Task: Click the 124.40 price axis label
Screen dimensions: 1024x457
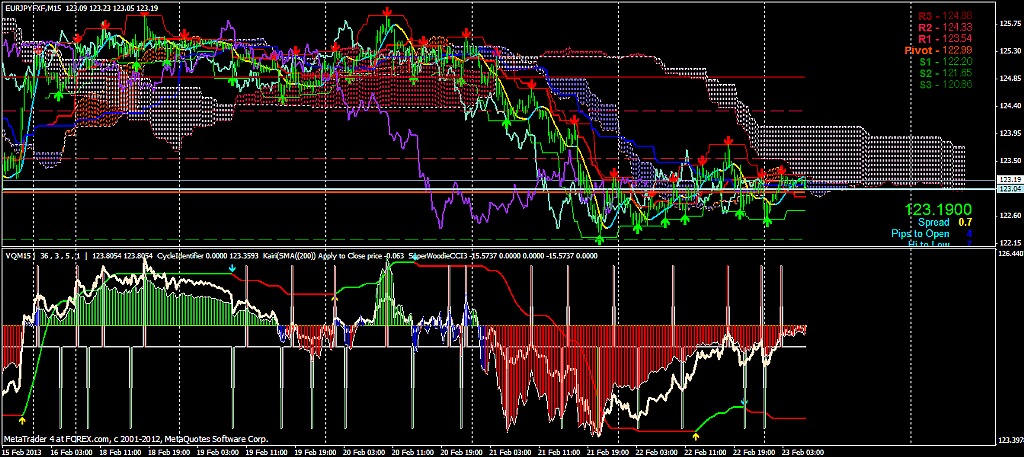Action: pyautogui.click(x=1010, y=106)
